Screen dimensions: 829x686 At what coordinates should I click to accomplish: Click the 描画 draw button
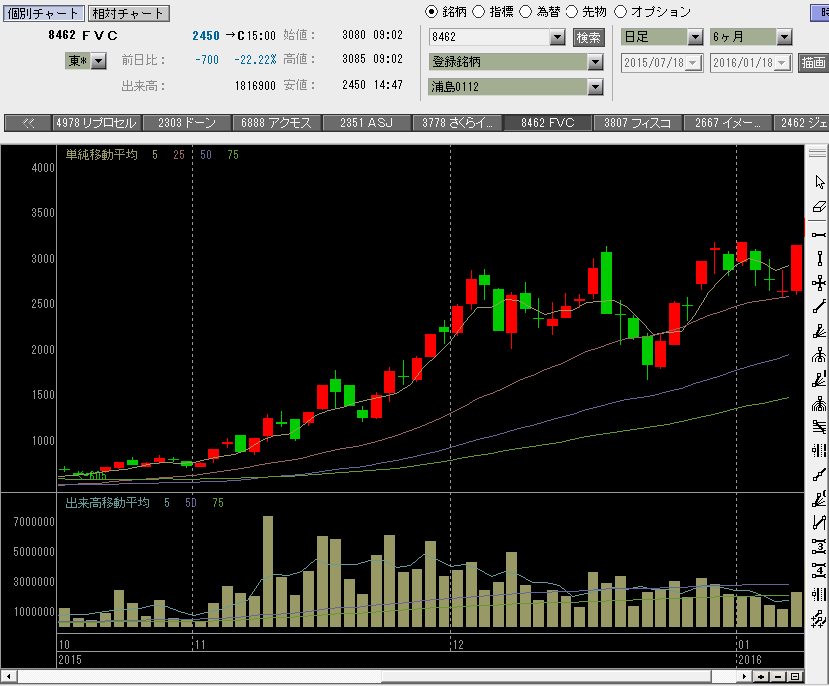pyautogui.click(x=813, y=63)
